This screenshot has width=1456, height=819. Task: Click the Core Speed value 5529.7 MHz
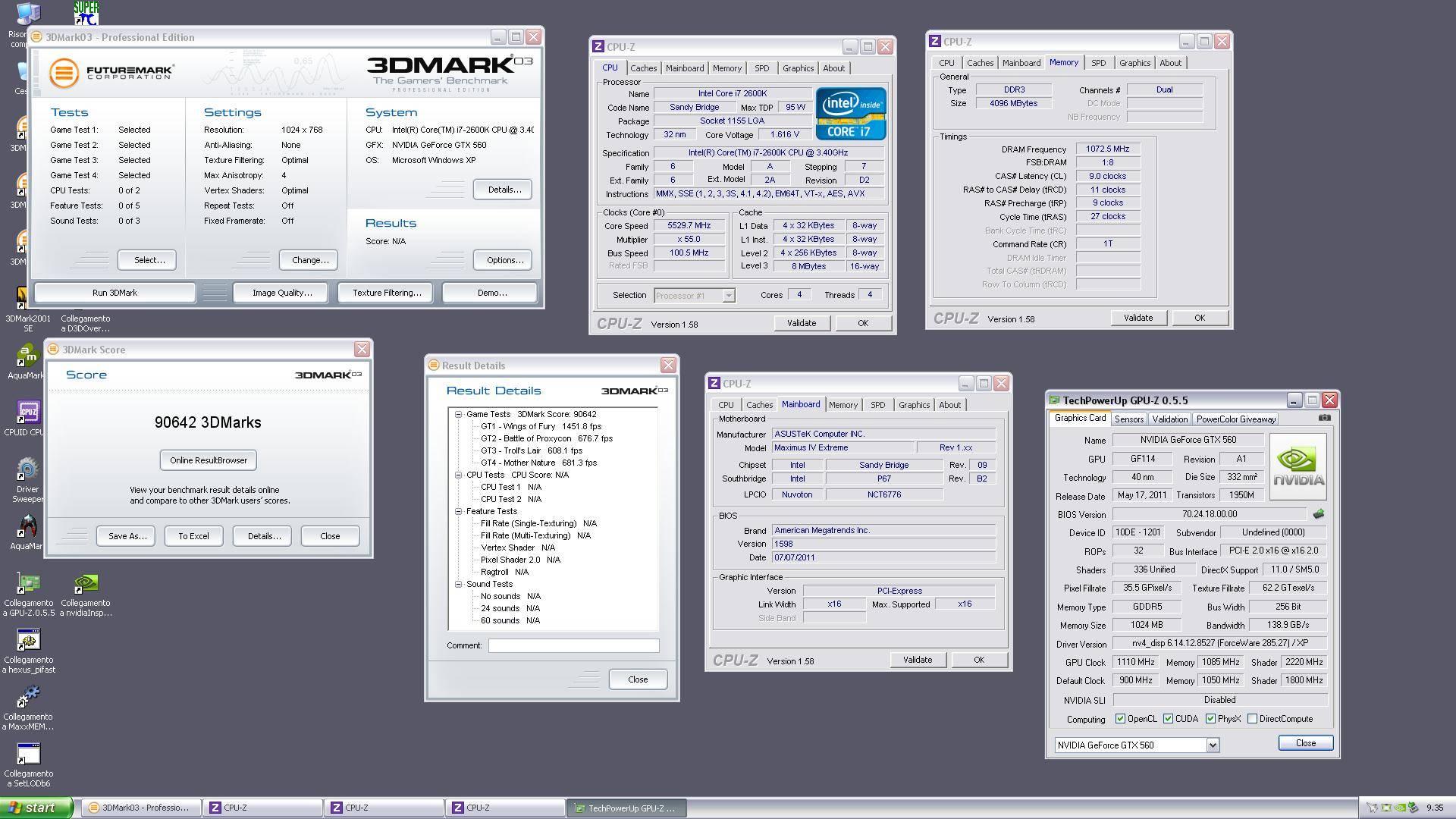click(x=689, y=226)
